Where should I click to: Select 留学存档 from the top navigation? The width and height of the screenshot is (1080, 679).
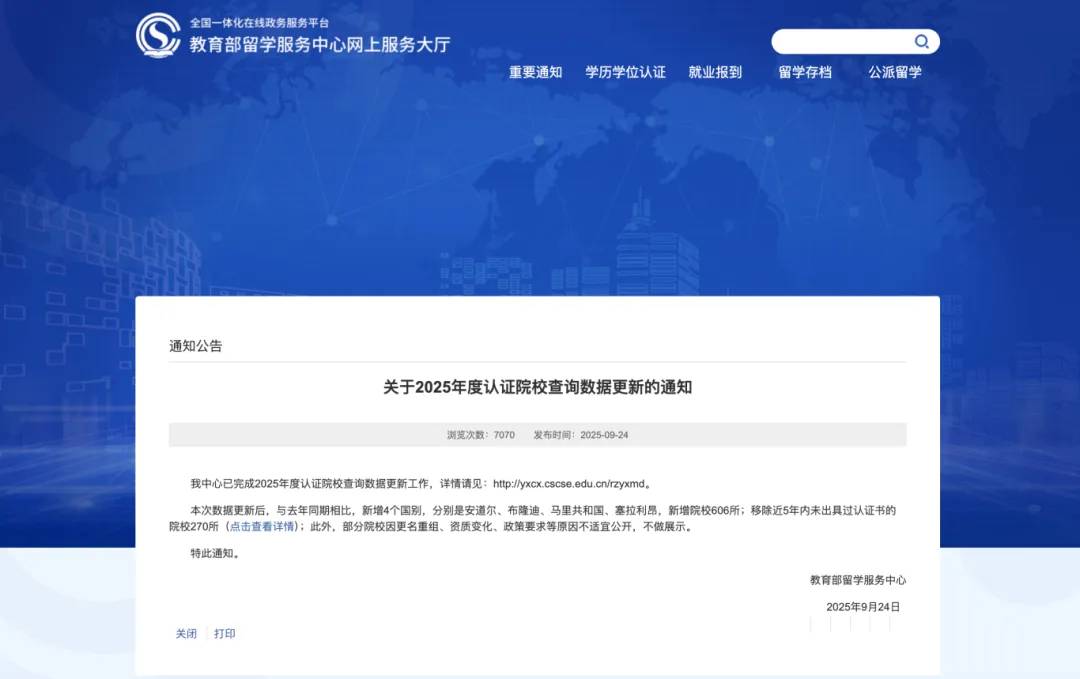(x=805, y=72)
